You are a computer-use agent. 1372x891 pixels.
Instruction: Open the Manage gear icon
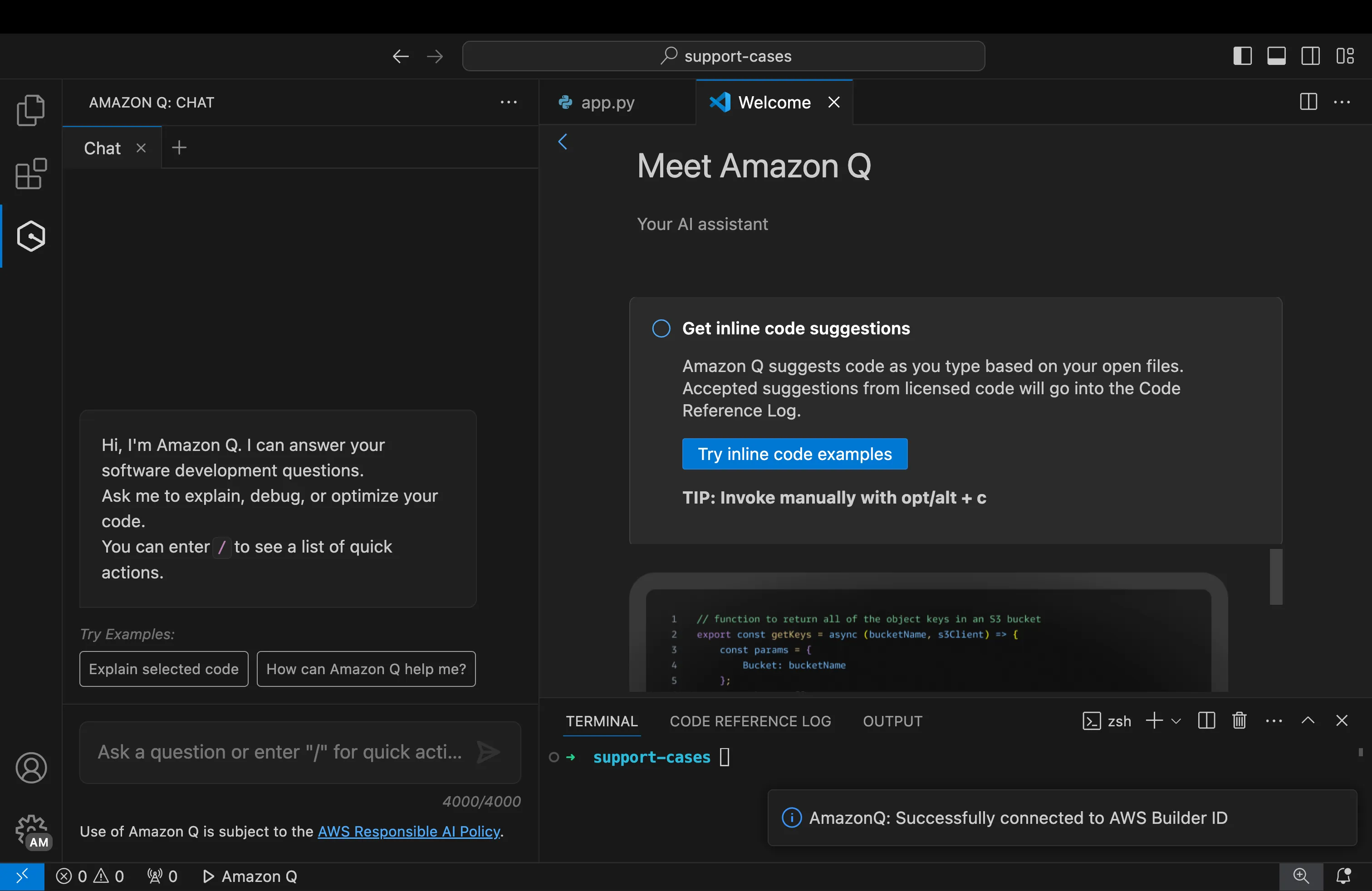point(30,831)
